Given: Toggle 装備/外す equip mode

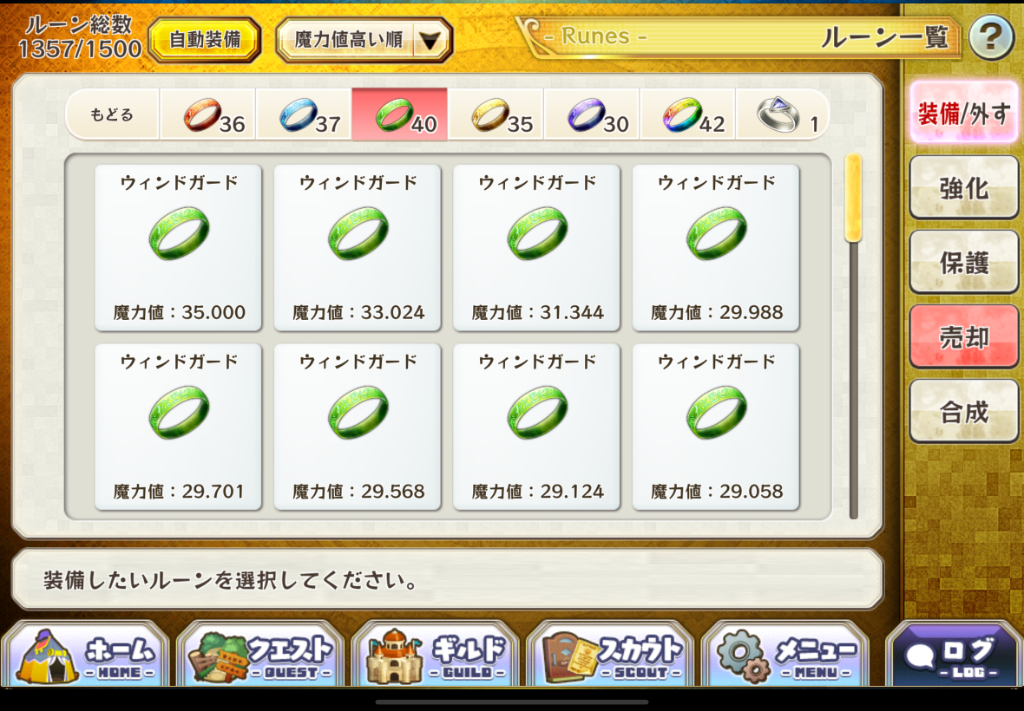Looking at the screenshot, I should (963, 113).
